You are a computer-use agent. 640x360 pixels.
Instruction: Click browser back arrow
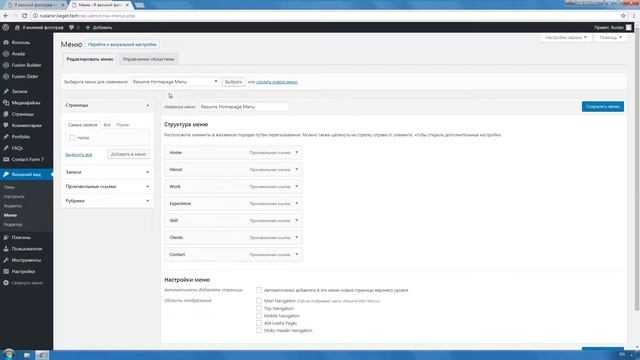(x=6, y=16)
